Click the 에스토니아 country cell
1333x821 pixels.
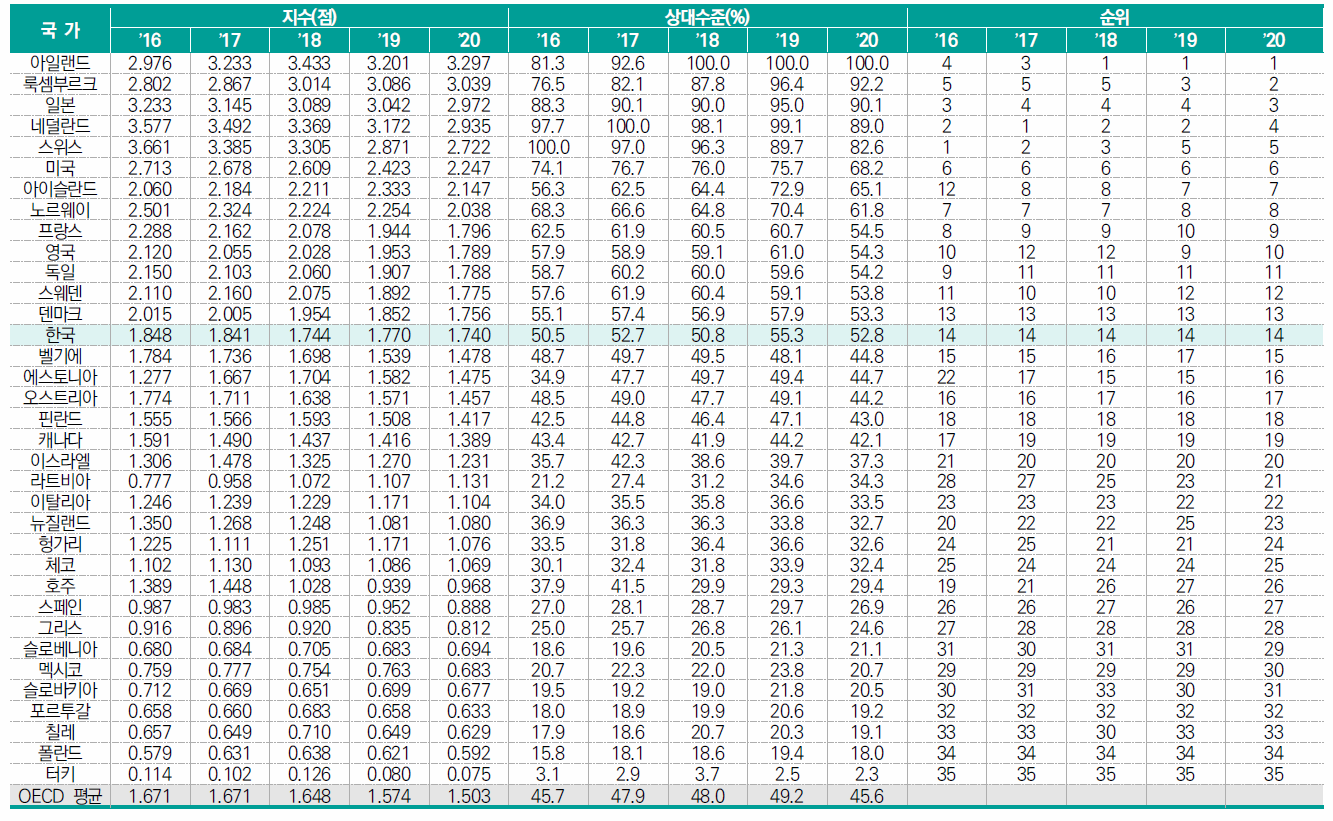60,376
